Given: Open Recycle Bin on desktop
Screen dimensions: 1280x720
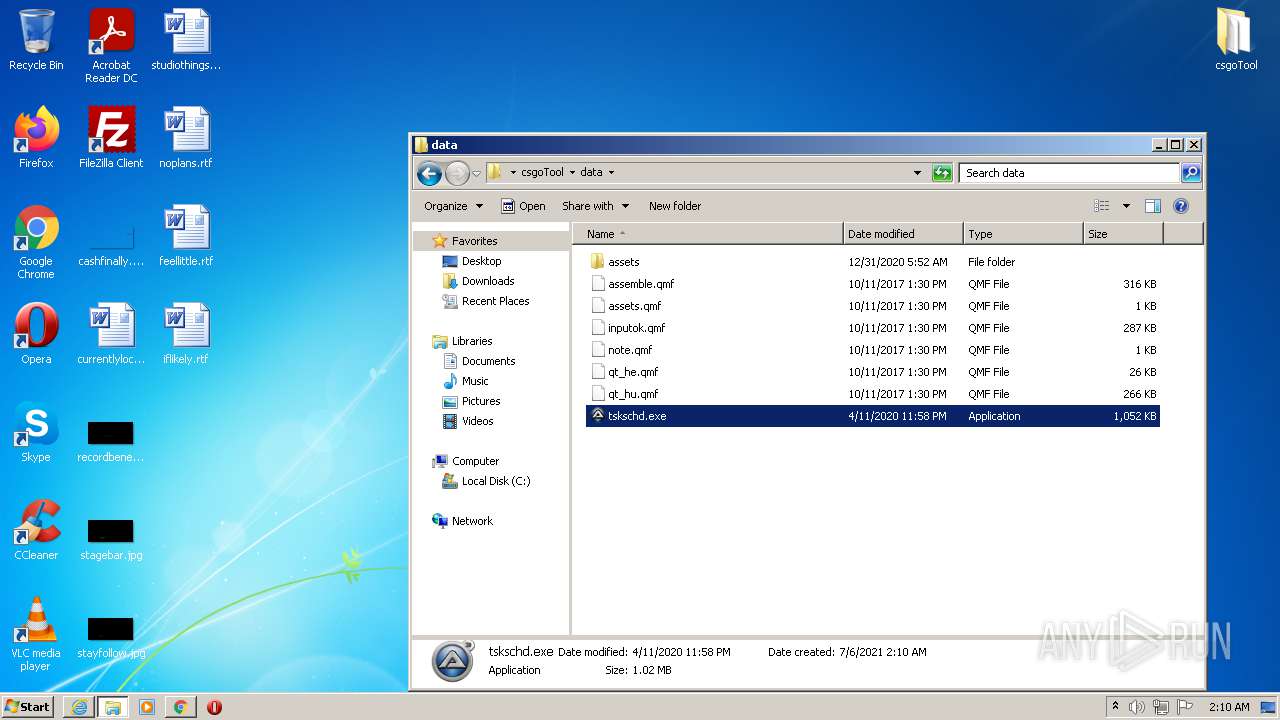Looking at the screenshot, I should coord(36,40).
